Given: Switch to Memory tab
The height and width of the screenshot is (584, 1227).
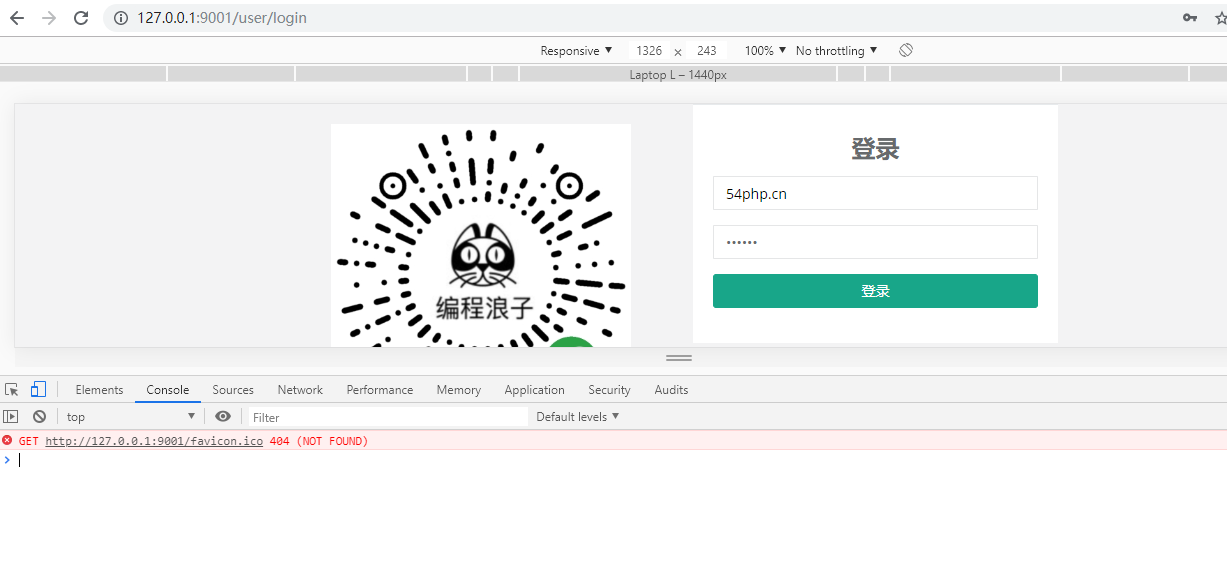Looking at the screenshot, I should click(459, 390).
